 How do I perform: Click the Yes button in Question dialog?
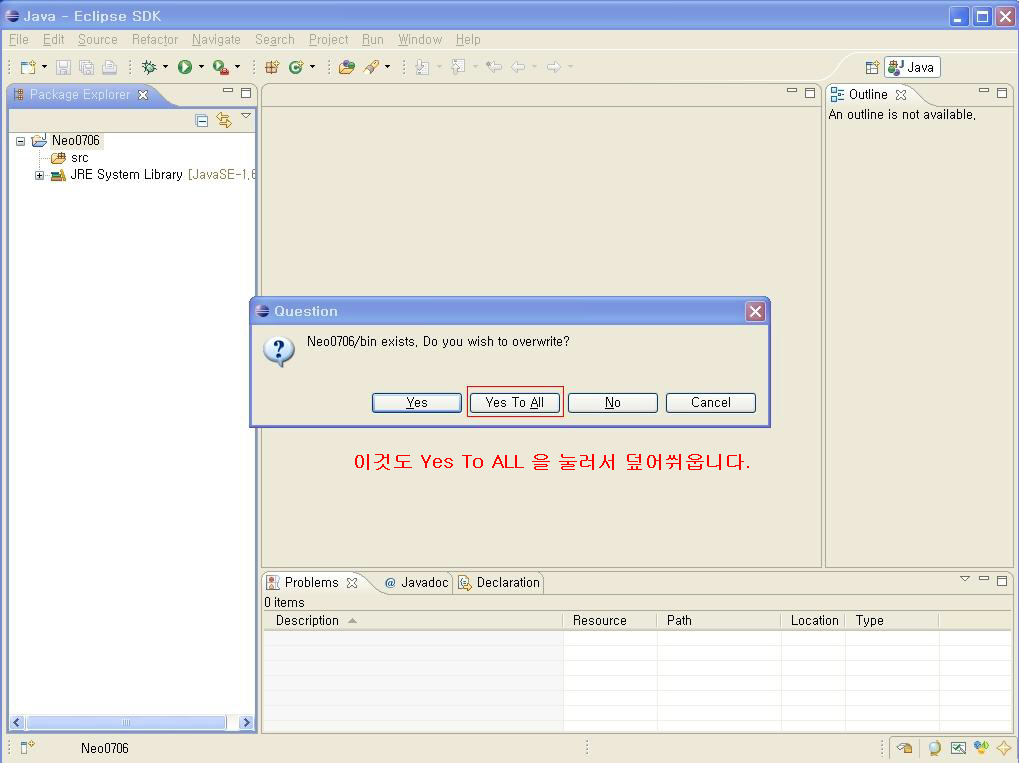pyautogui.click(x=417, y=402)
